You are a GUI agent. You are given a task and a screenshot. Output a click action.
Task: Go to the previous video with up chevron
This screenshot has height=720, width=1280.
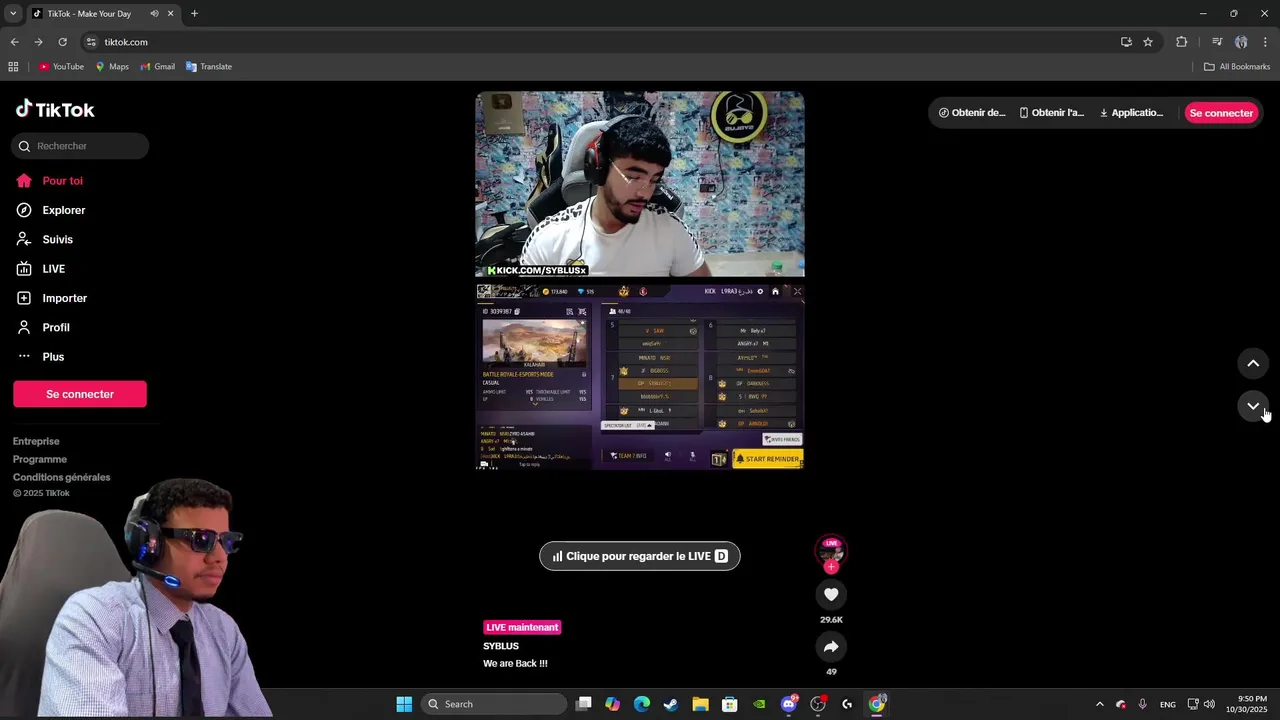pos(1253,363)
